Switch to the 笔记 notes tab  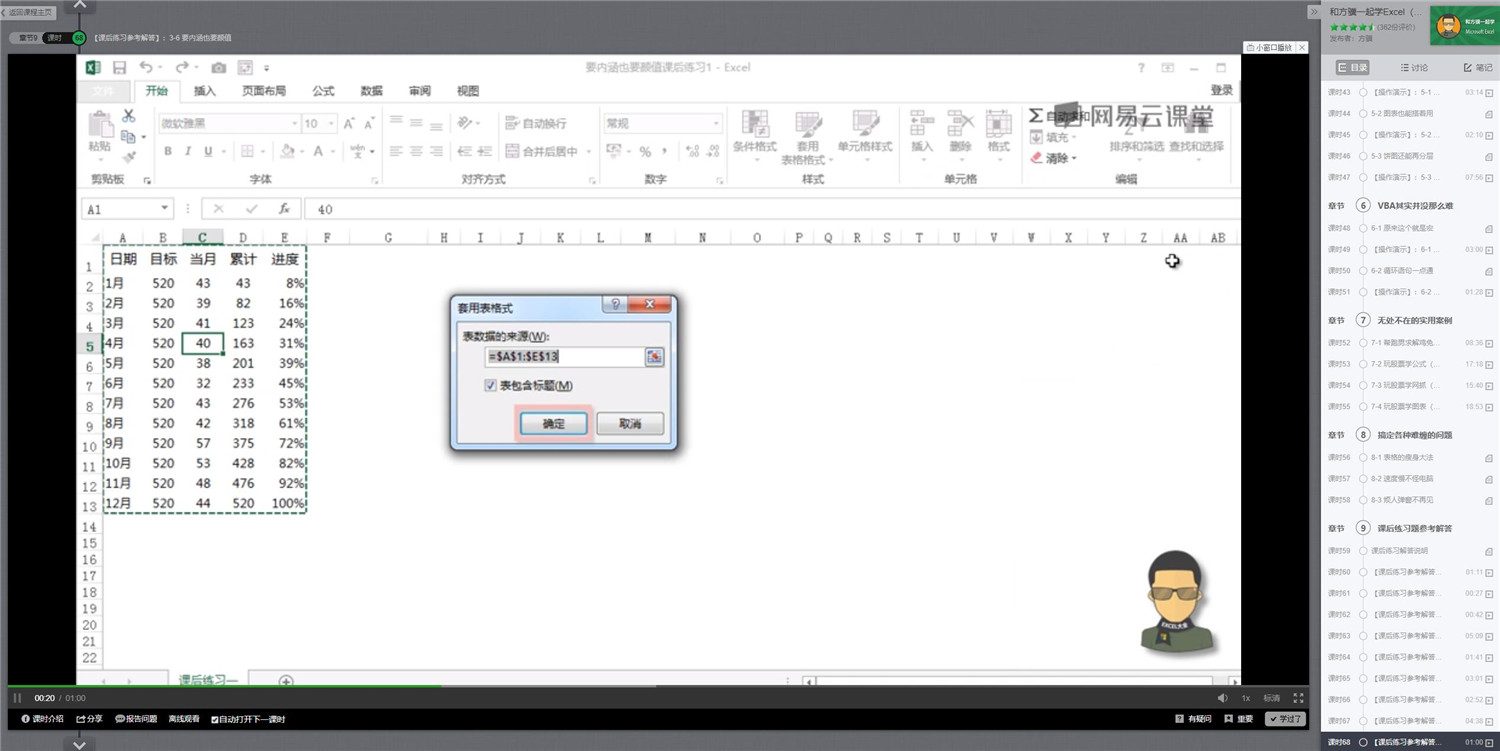[x=1477, y=68]
